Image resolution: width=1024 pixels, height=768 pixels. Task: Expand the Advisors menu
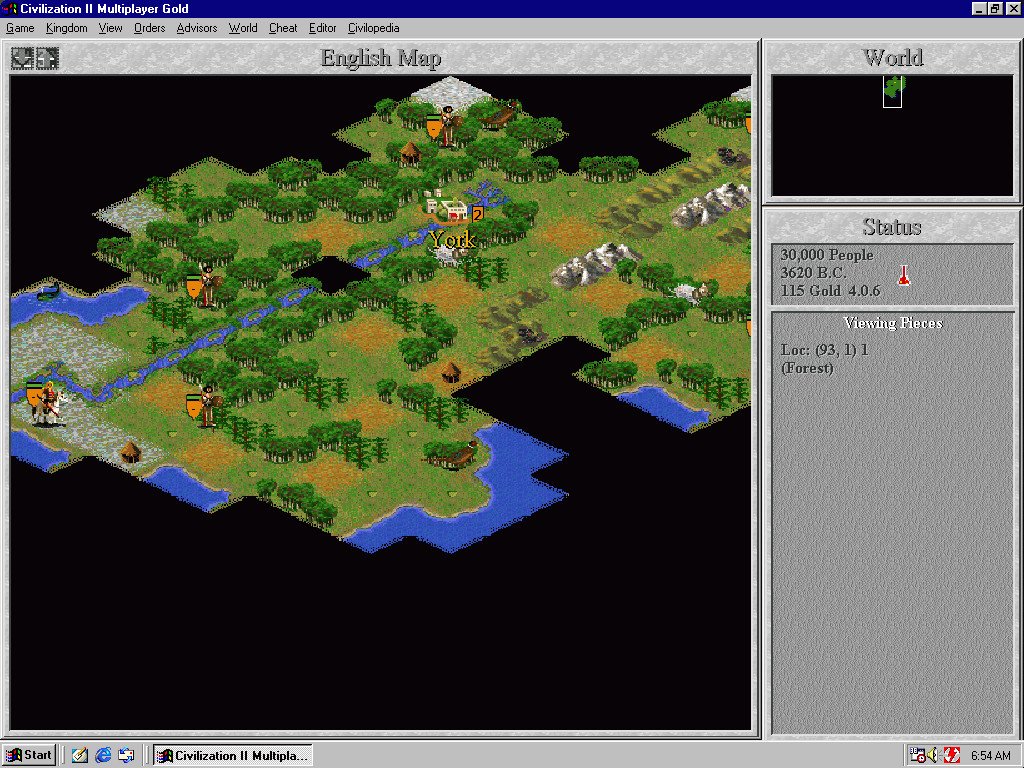[x=196, y=28]
